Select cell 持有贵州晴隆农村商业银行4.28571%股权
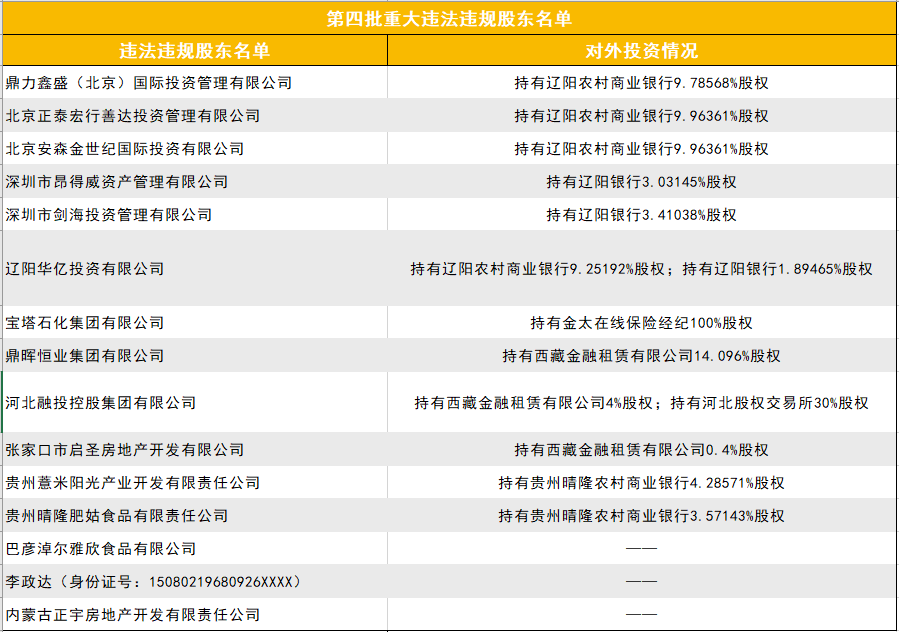Image resolution: width=899 pixels, height=632 pixels. [642, 482]
